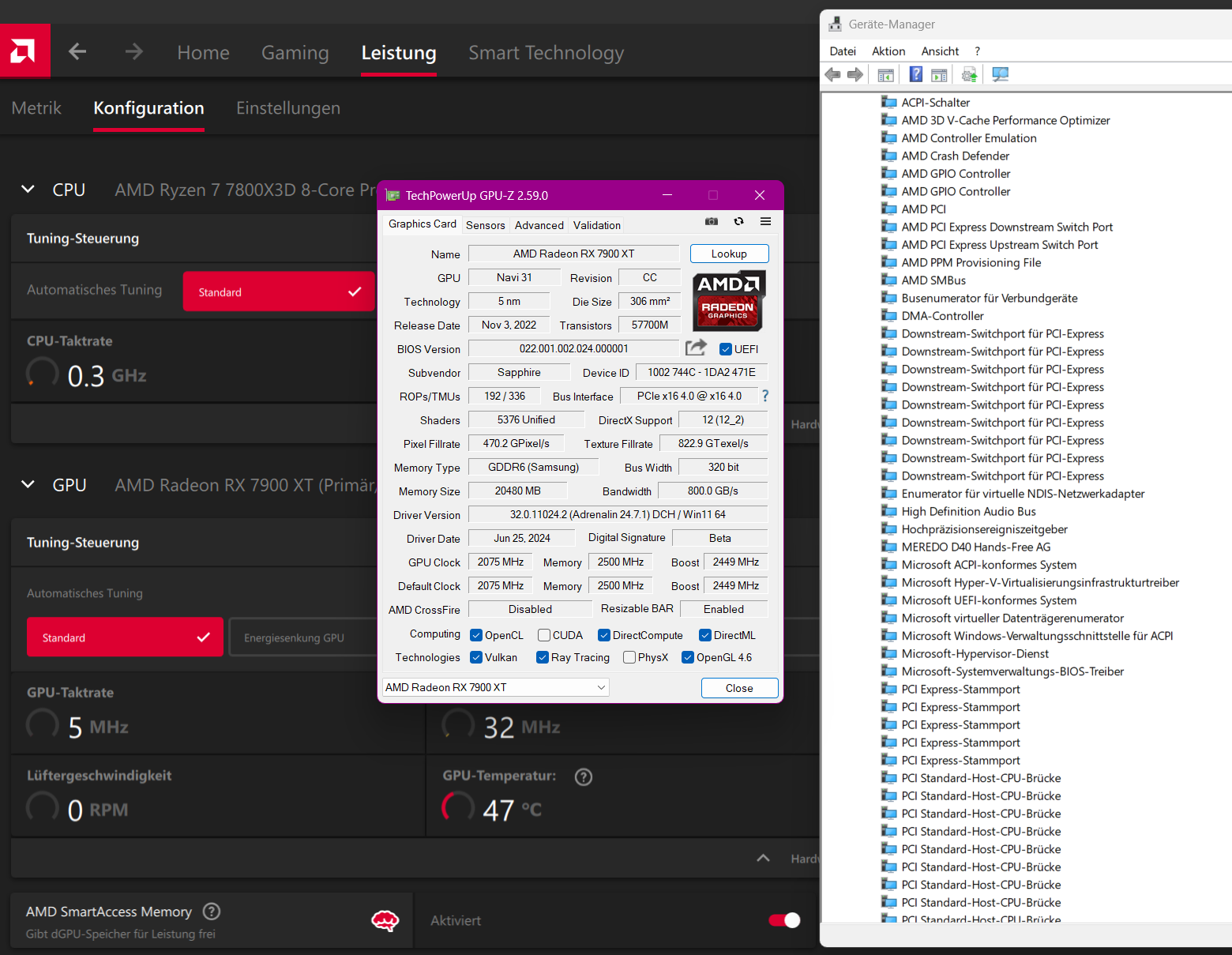Collapse the GPU section chevron
This screenshot has height=955, width=1232.
pos(28,484)
